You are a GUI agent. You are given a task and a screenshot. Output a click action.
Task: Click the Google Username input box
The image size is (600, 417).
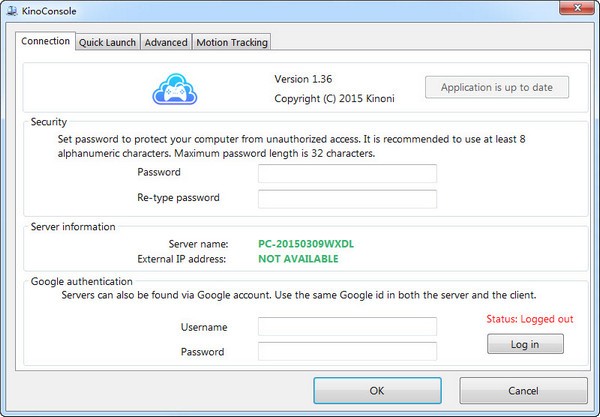pyautogui.click(x=347, y=327)
